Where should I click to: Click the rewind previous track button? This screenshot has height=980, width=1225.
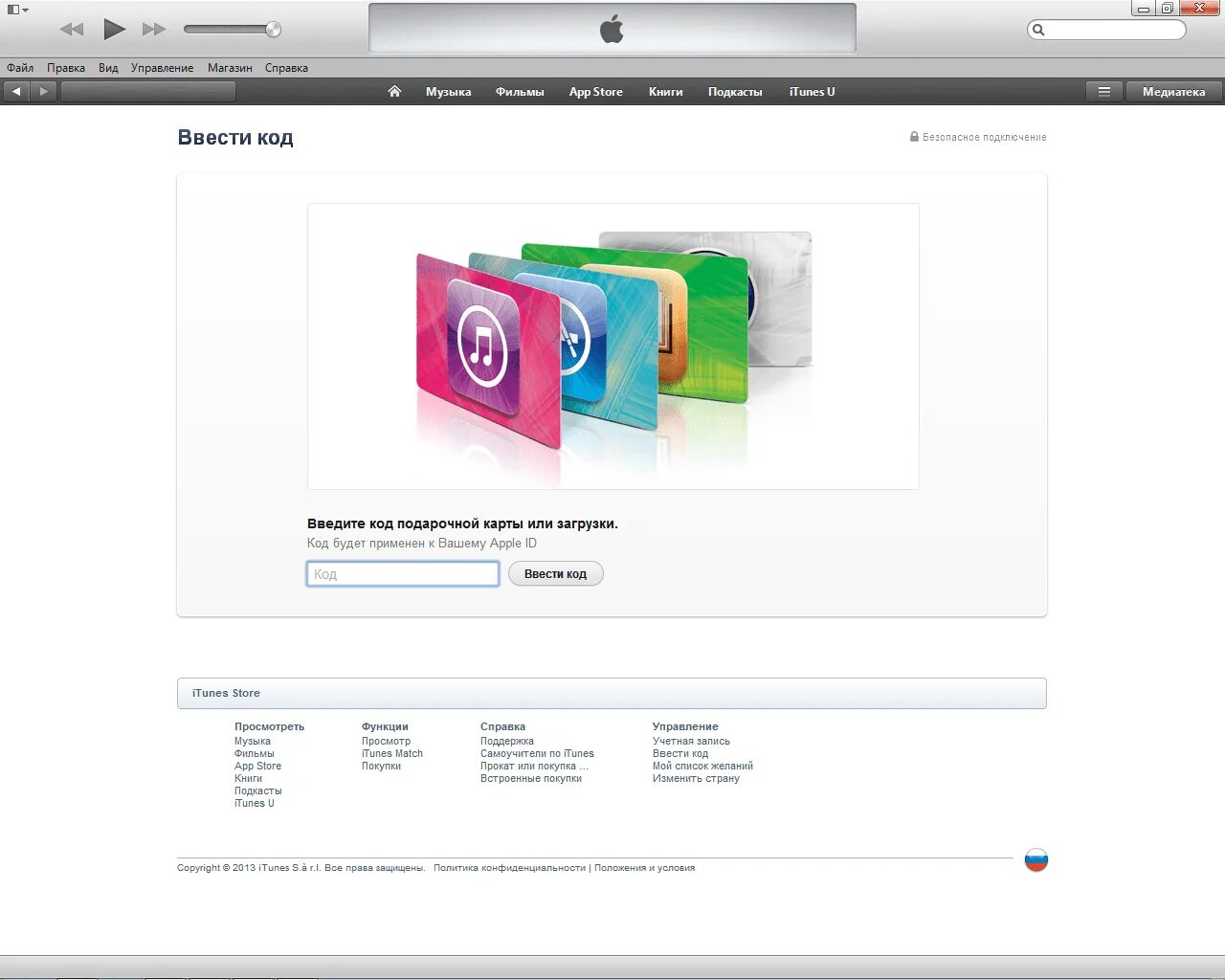pyautogui.click(x=72, y=30)
